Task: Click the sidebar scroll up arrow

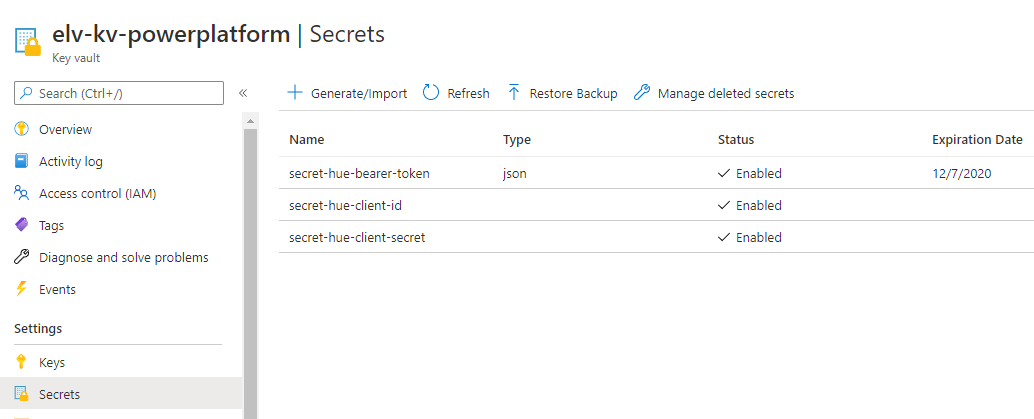Action: tap(251, 121)
